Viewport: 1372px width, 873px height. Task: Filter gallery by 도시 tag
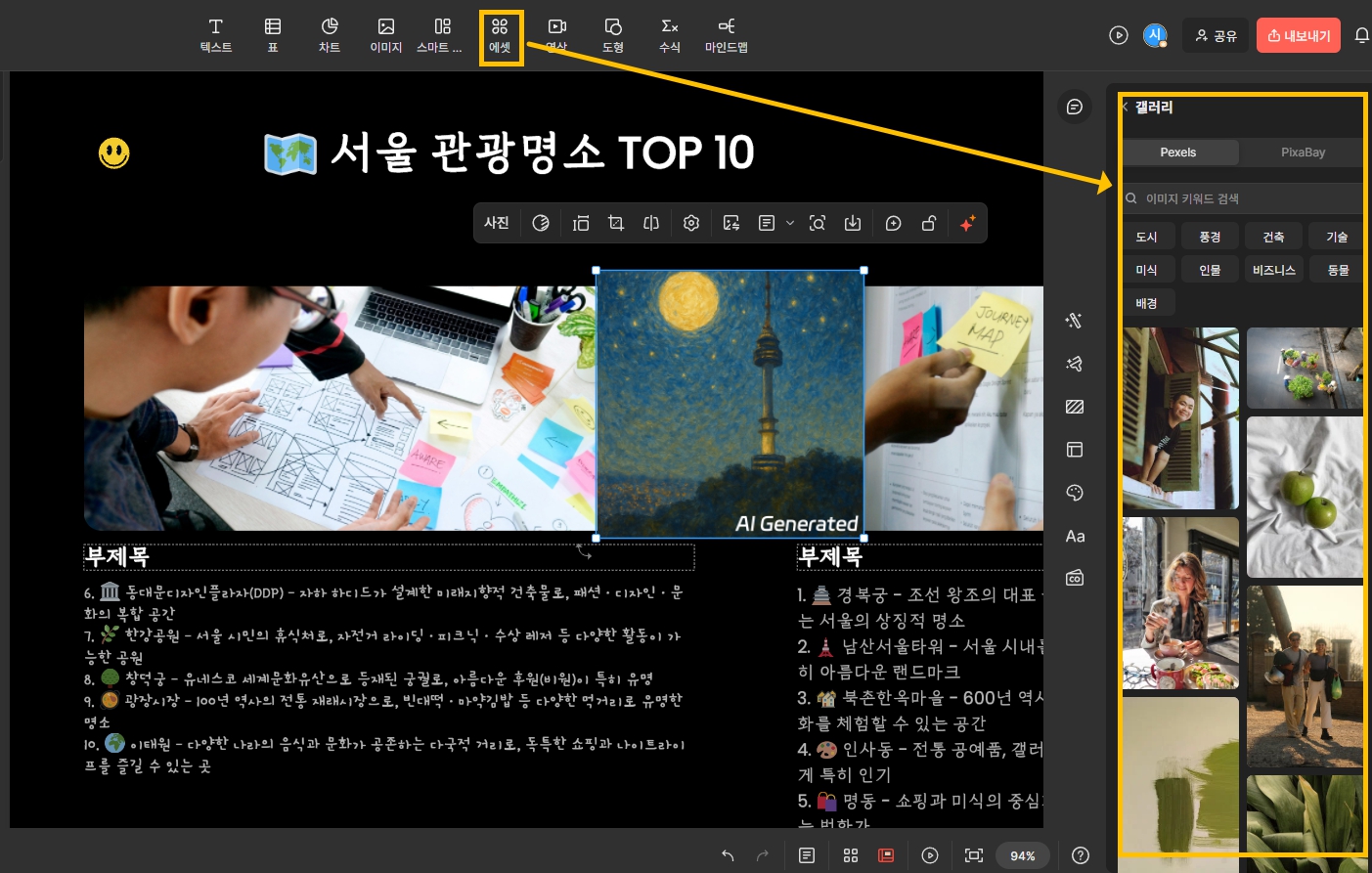coord(1146,237)
